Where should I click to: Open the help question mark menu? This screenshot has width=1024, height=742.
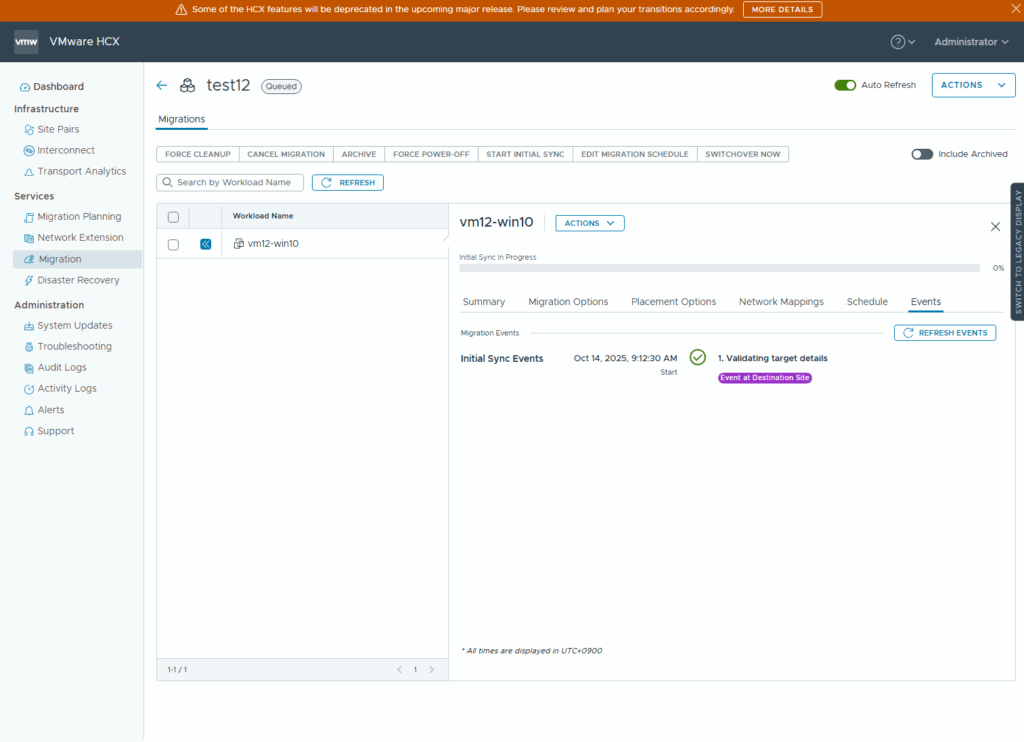coord(898,42)
